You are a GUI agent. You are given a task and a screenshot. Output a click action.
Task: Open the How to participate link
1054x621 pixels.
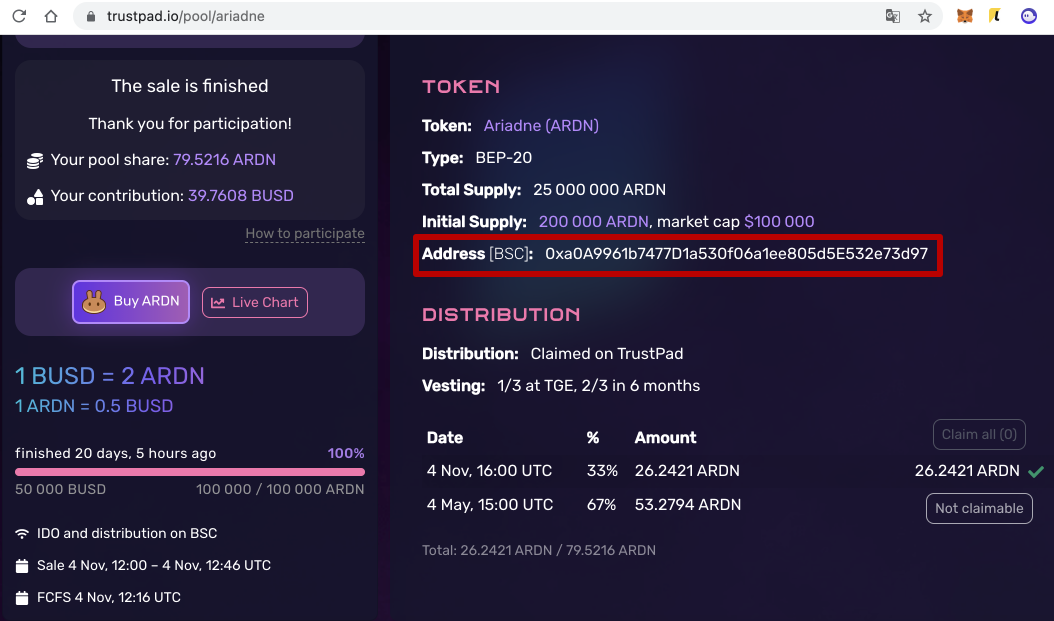tap(305, 234)
